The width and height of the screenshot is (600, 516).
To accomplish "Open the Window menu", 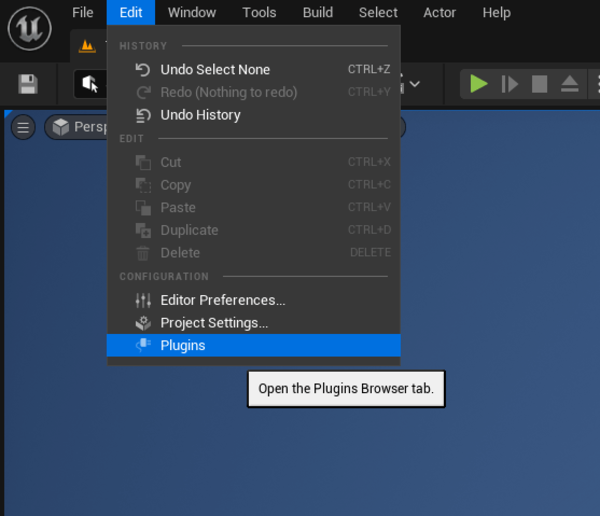I will (x=192, y=13).
